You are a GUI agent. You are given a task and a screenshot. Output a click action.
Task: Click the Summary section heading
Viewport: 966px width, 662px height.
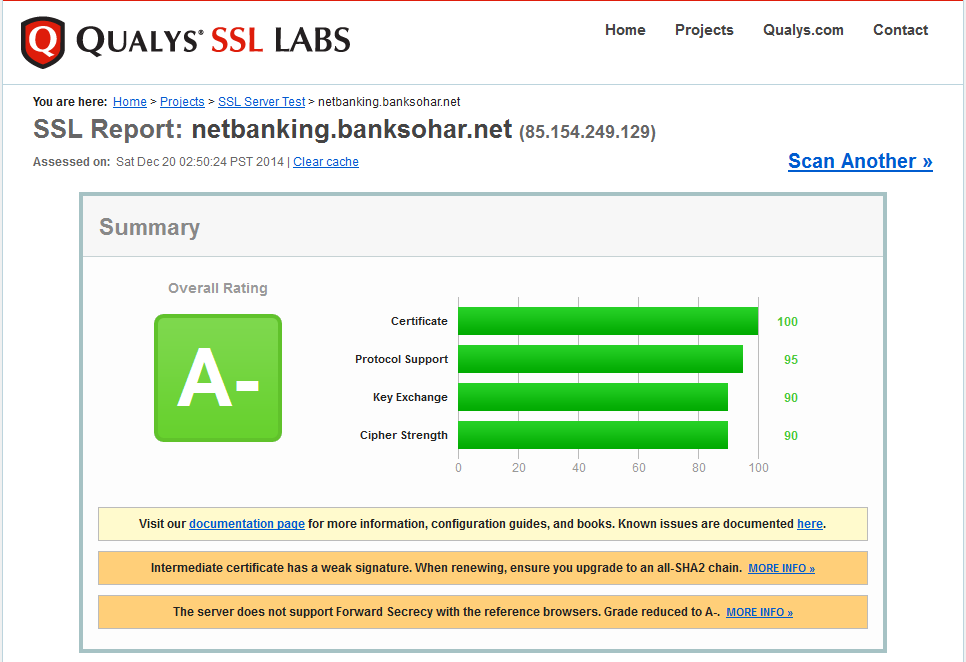(x=150, y=227)
